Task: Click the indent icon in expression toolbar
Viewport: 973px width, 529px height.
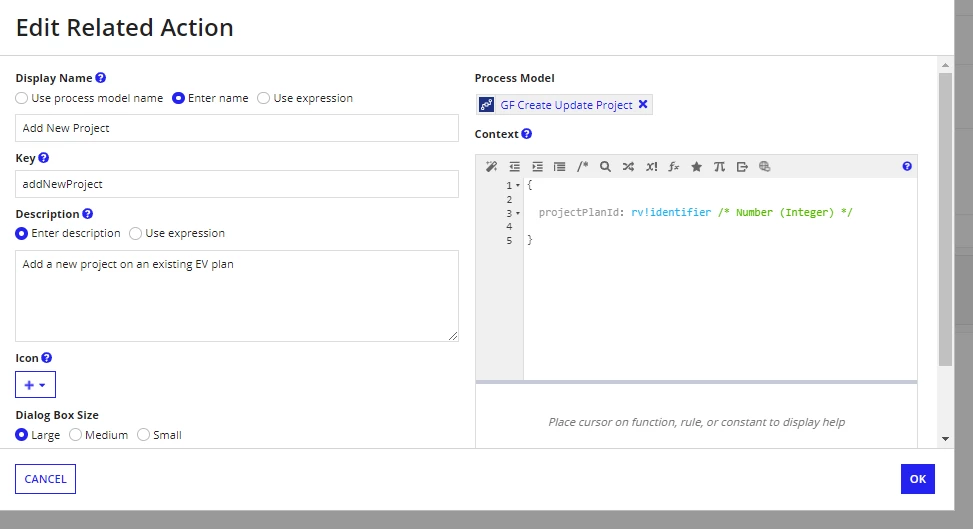Action: tap(537, 166)
